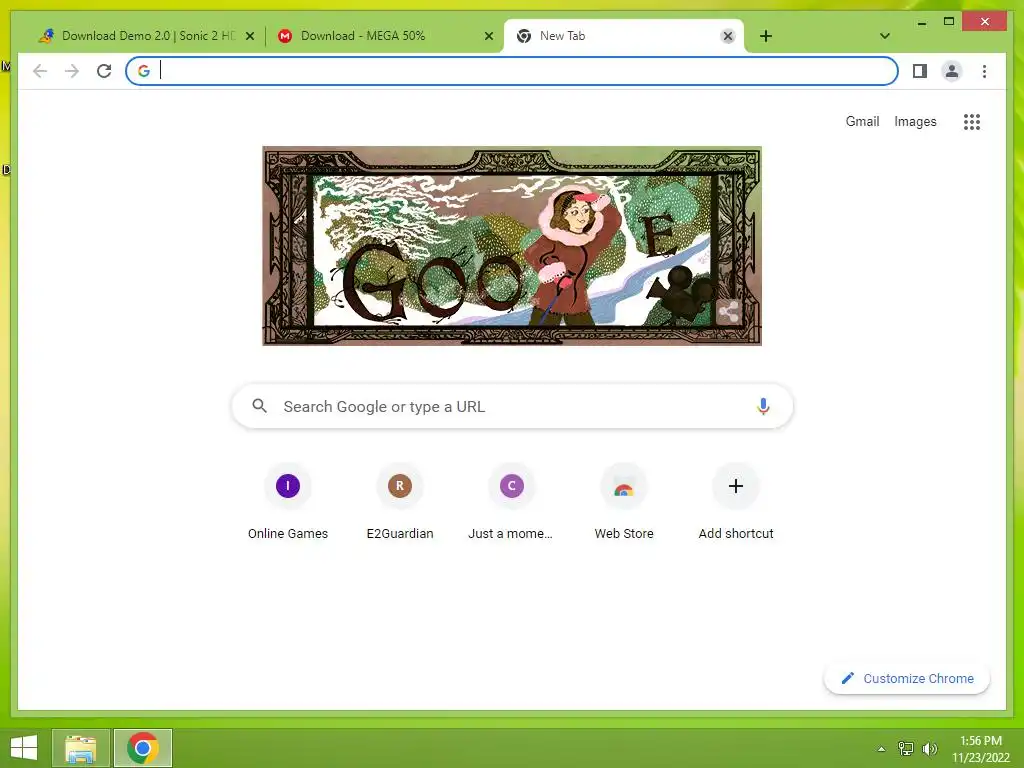
Task: Minimize the Chrome window
Action: coord(921,23)
